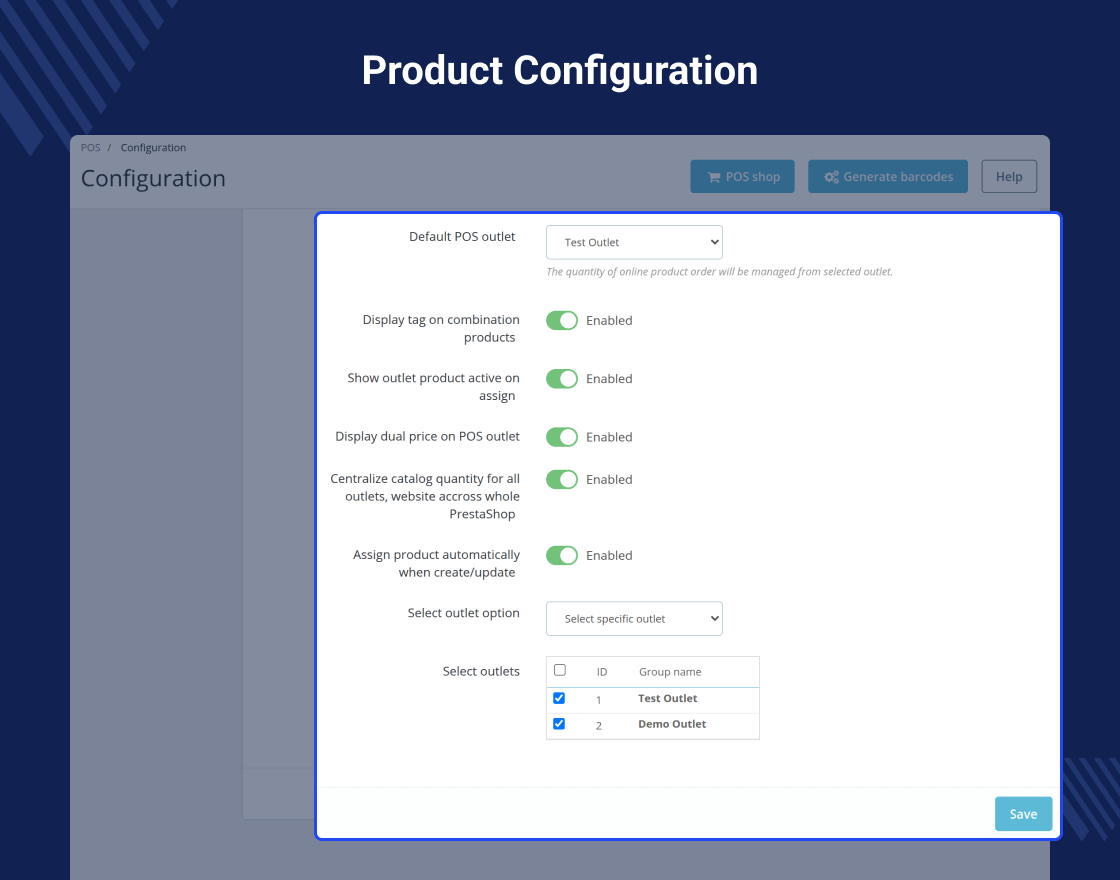Open the Help button
The image size is (1120, 880).
pyautogui.click(x=1009, y=176)
